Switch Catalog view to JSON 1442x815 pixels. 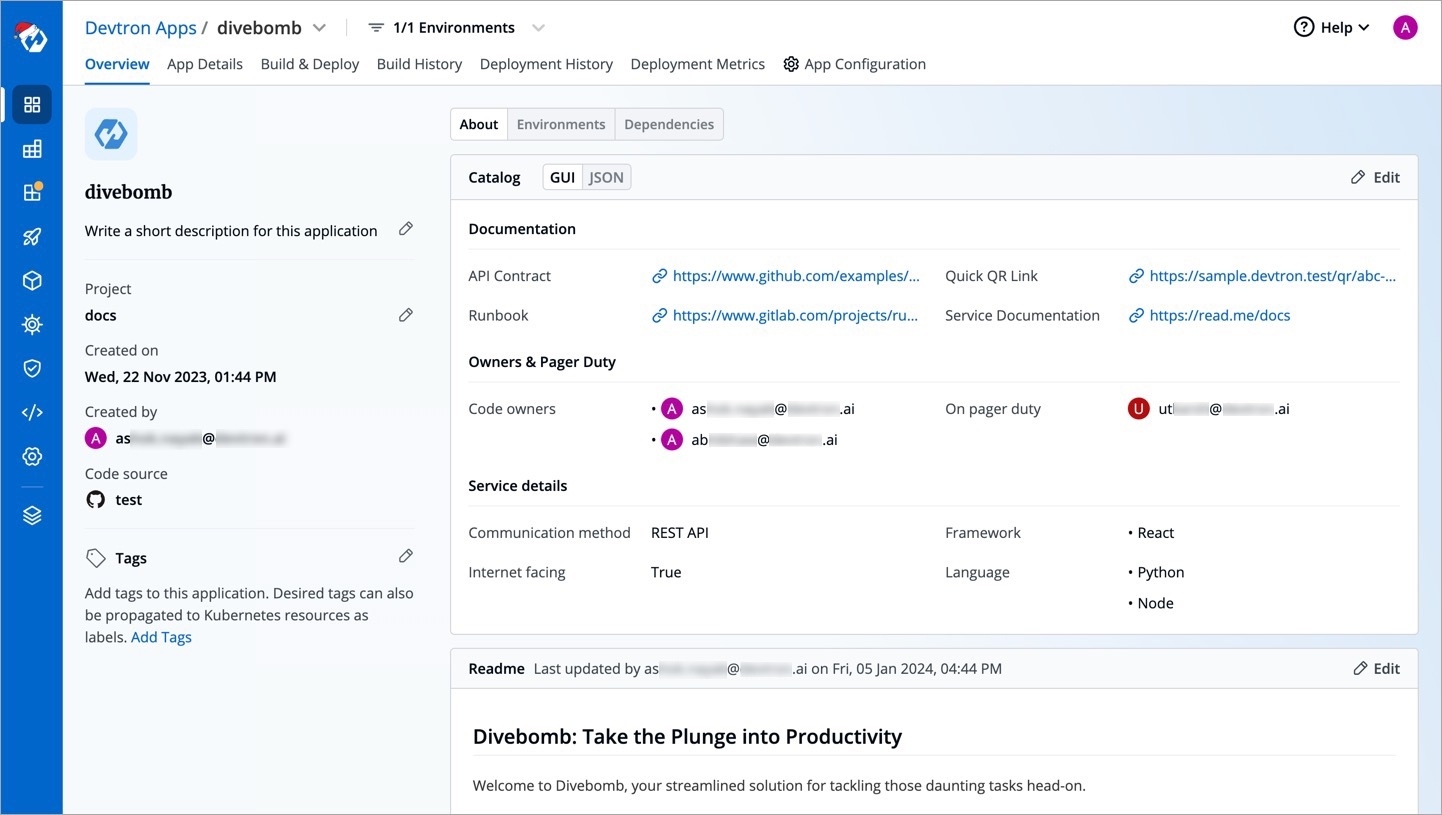pos(606,178)
